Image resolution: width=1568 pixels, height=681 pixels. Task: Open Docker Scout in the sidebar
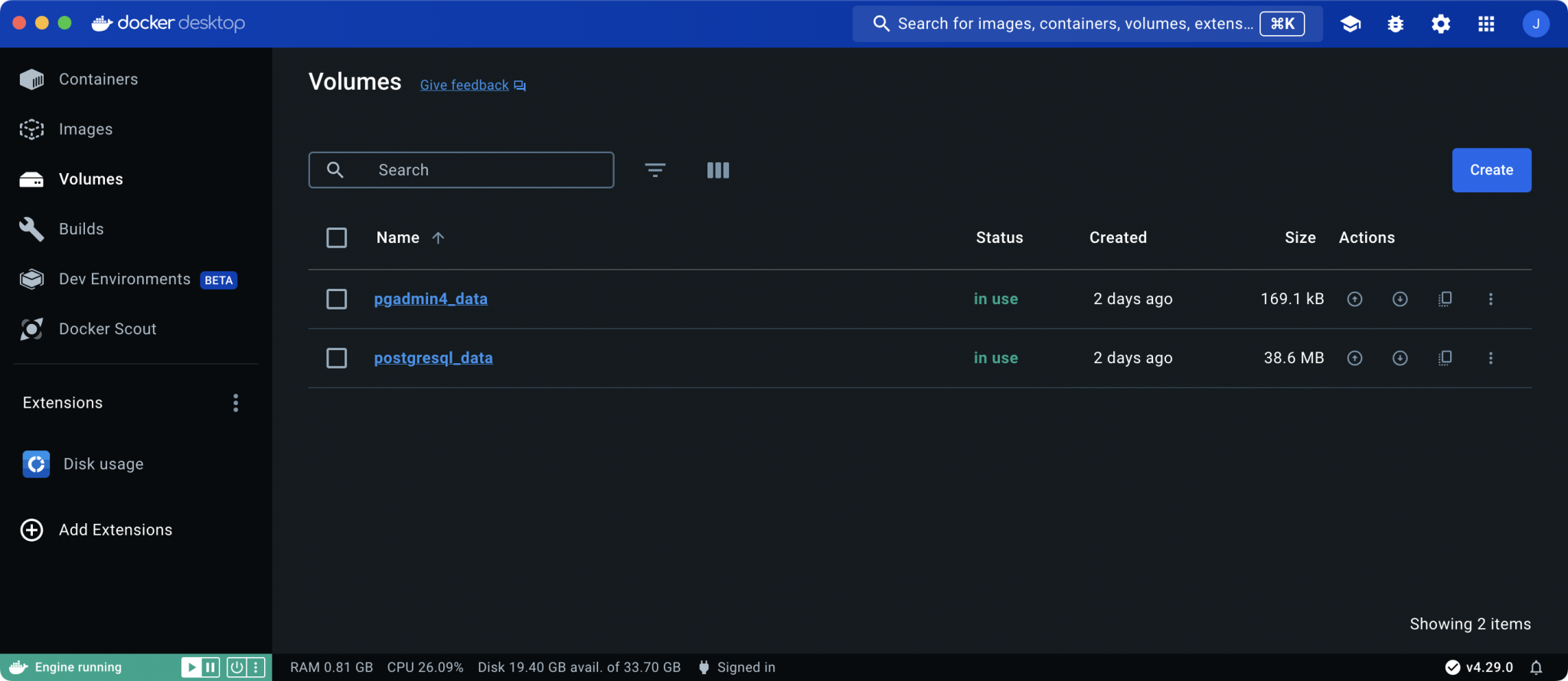pos(88,329)
